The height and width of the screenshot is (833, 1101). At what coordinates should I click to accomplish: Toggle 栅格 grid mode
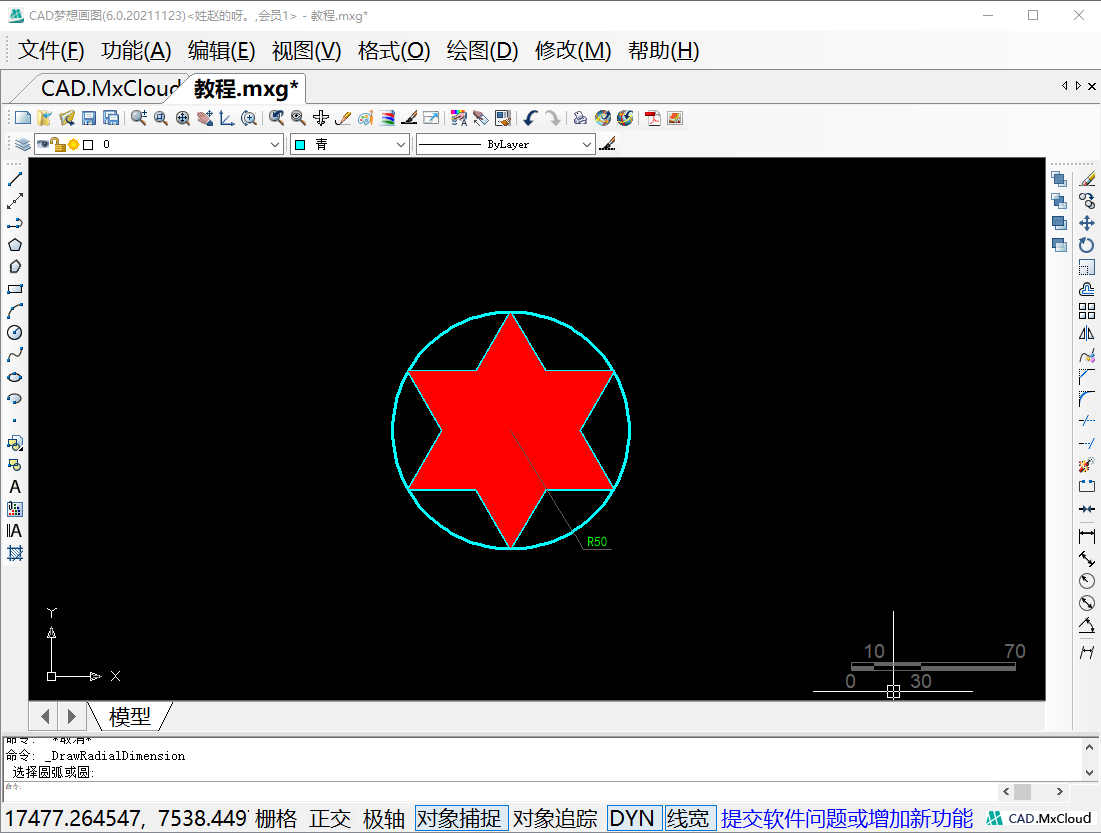[x=276, y=818]
